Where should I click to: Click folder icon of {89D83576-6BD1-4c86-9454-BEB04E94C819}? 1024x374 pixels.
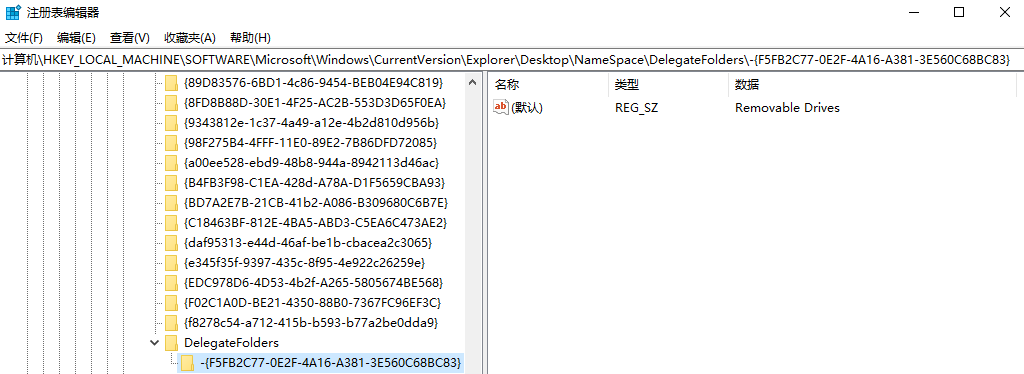171,83
